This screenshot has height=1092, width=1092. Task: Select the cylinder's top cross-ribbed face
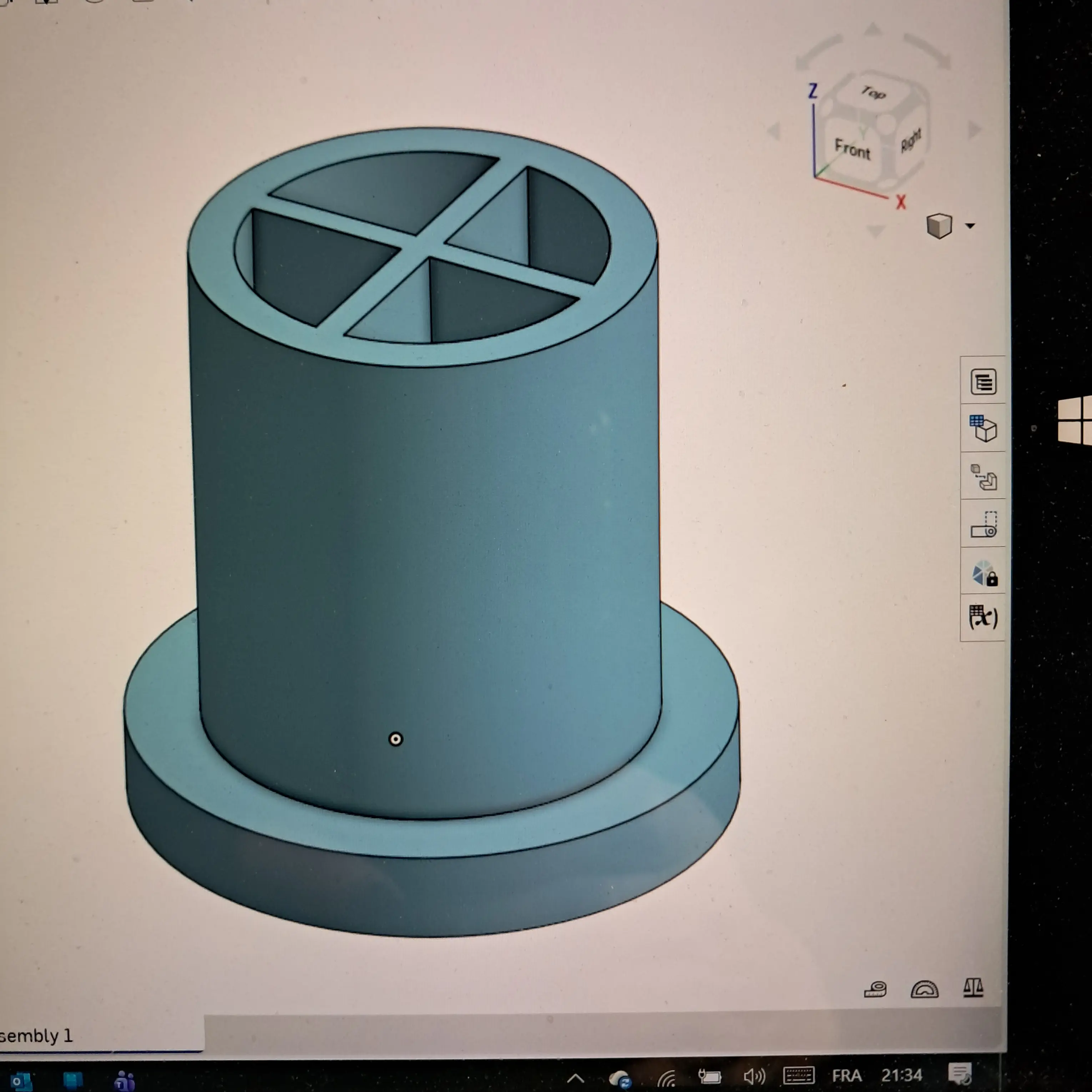[x=423, y=247]
